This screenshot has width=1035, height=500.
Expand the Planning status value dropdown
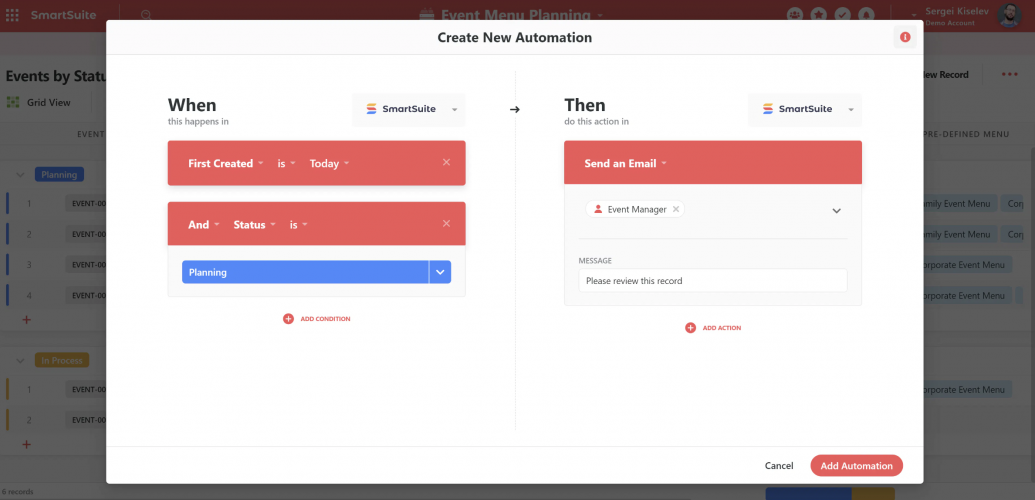pos(440,272)
